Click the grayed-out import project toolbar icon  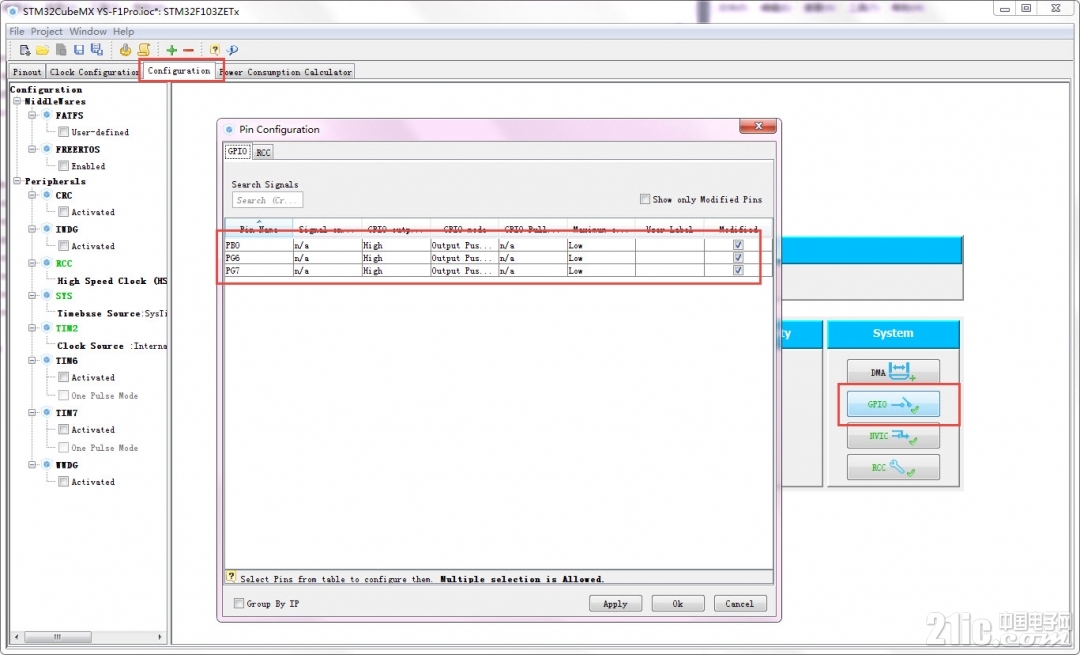61,50
